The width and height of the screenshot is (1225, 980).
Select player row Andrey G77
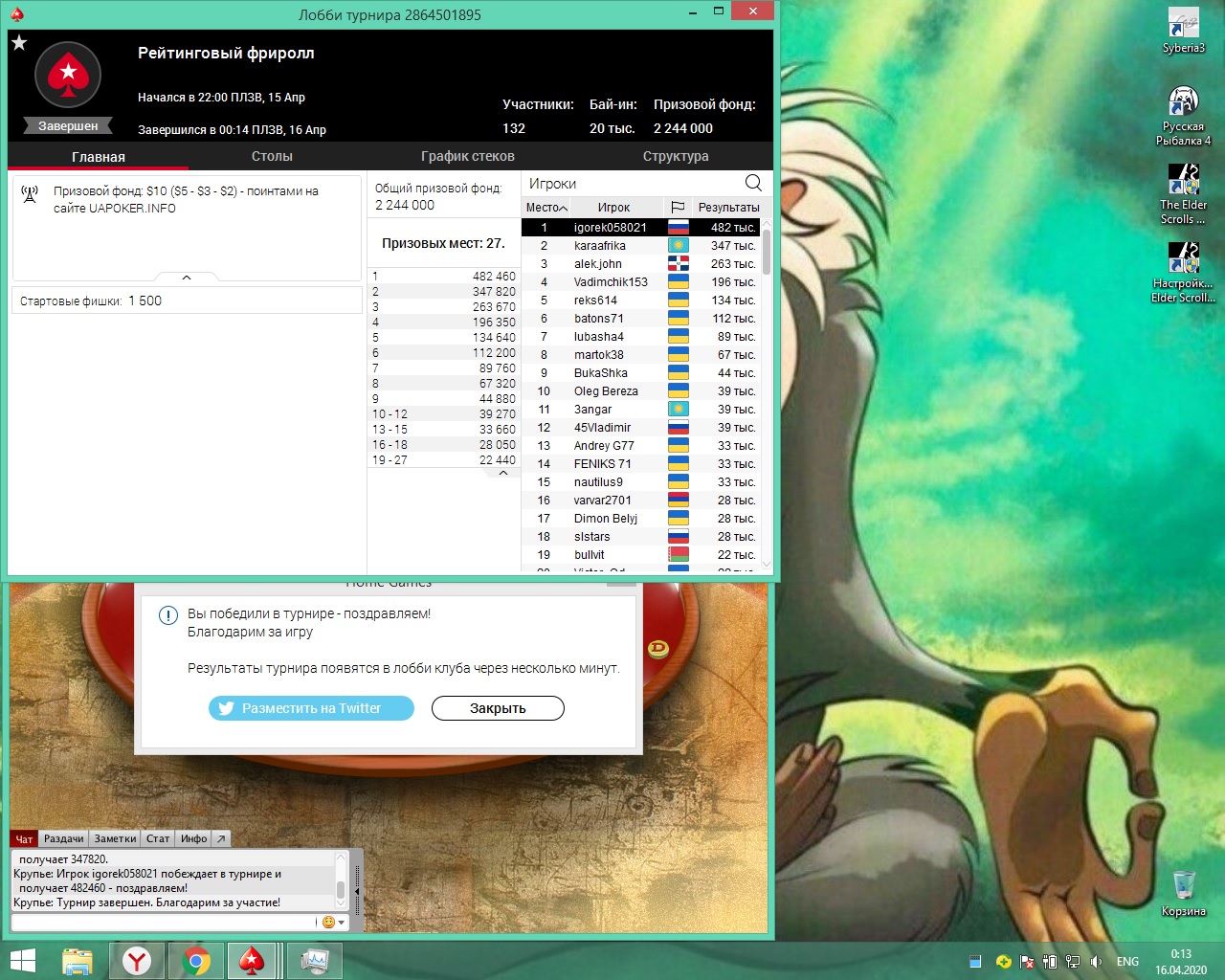(640, 446)
